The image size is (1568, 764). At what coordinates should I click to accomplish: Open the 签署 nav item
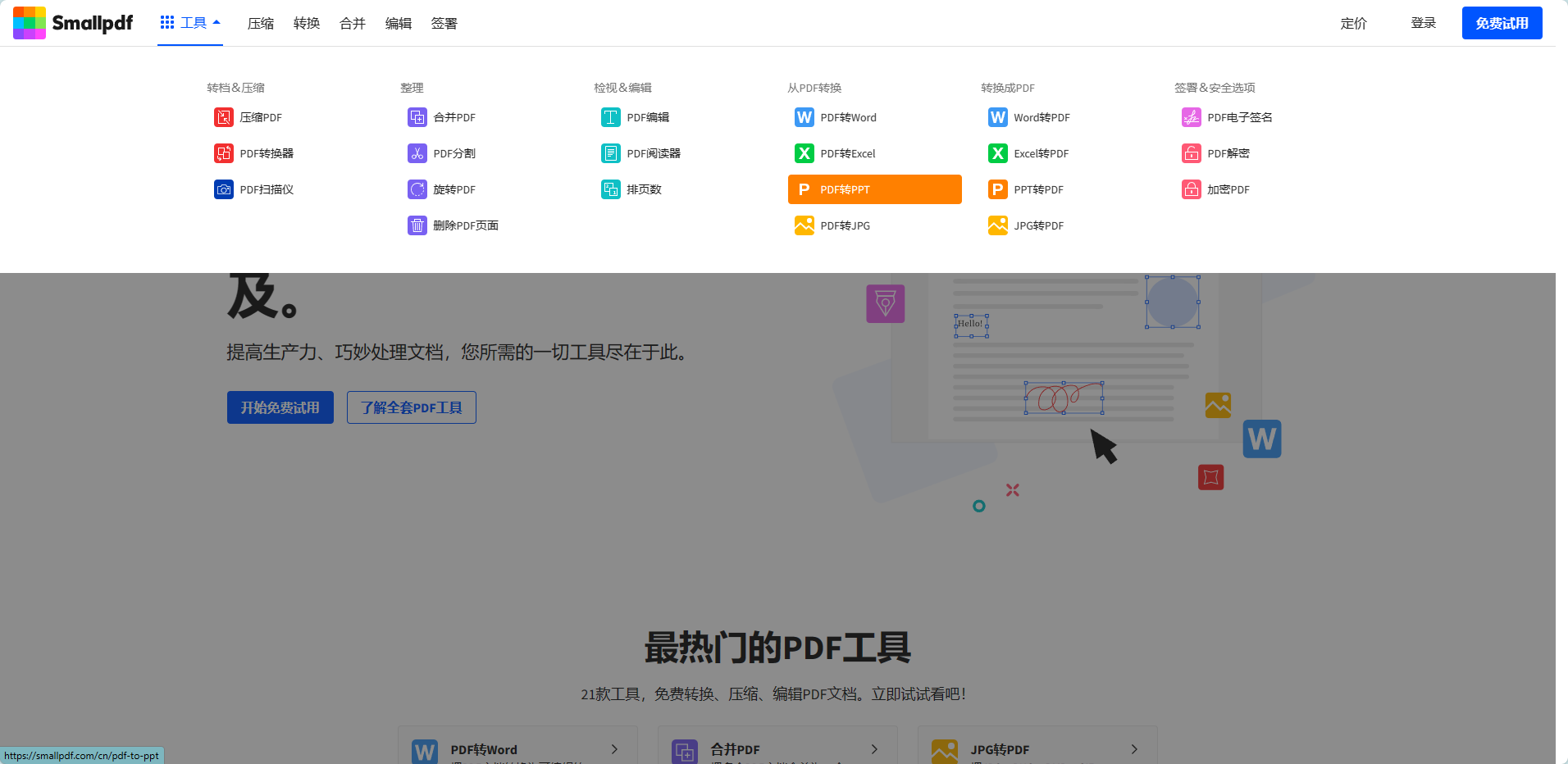point(444,23)
